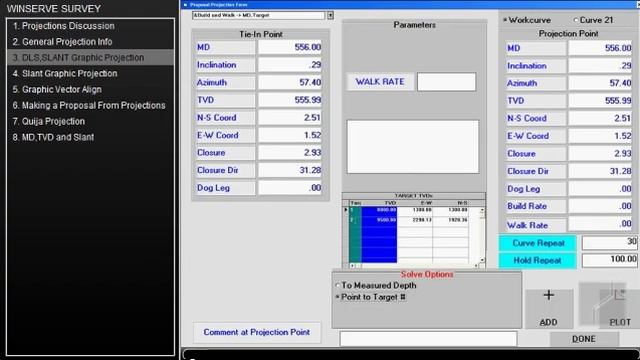Click the large empty Parameters text box
The width and height of the screenshot is (640, 360).
tap(413, 147)
